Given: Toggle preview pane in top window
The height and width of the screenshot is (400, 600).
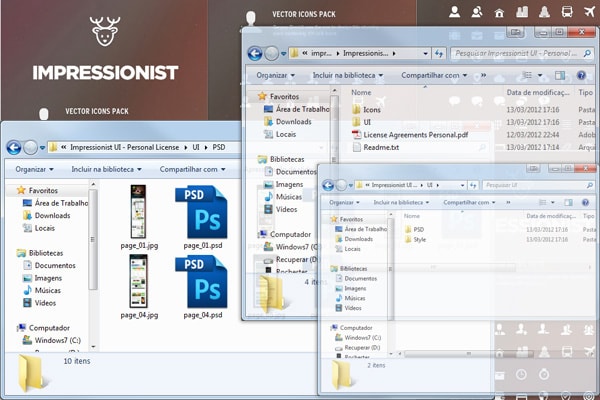Looking at the screenshot, I should [x=560, y=75].
